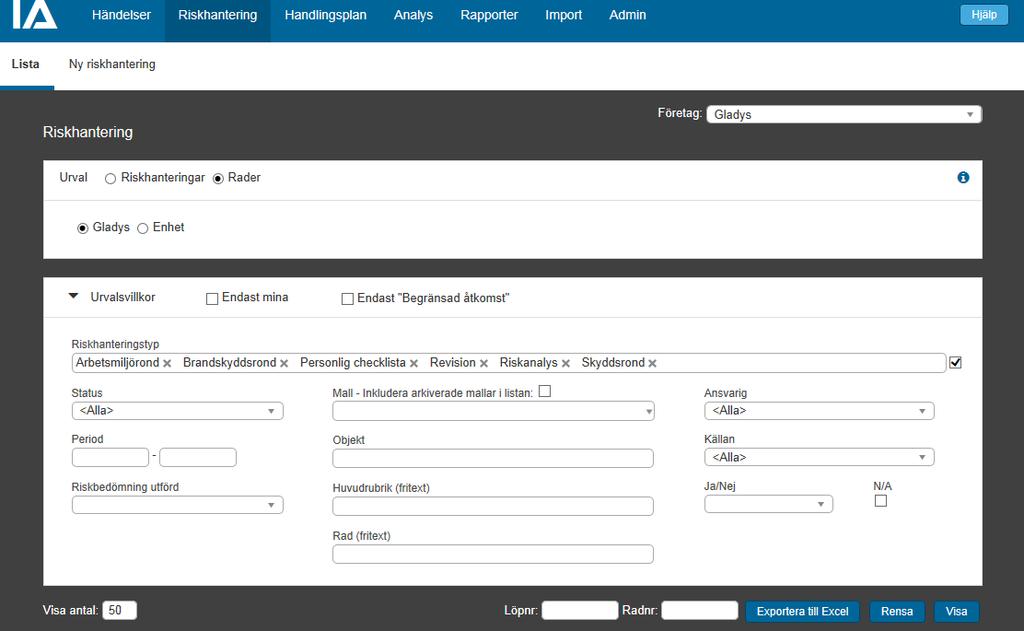The image size is (1024, 631).
Task: Click the Rensa button
Action: pyautogui.click(x=897, y=611)
